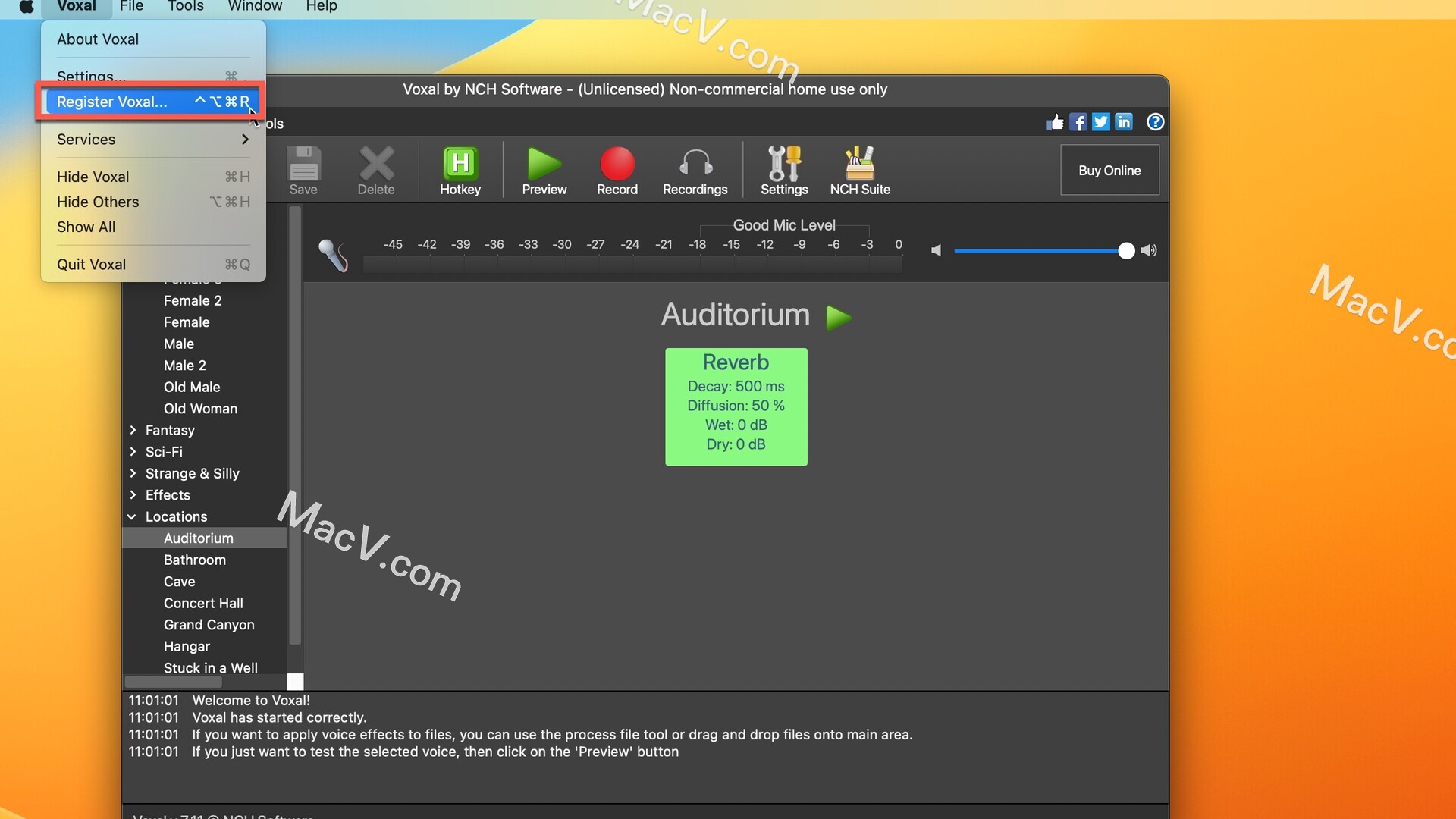Share on Facebook icon
This screenshot has height=819, width=1456.
1078,122
